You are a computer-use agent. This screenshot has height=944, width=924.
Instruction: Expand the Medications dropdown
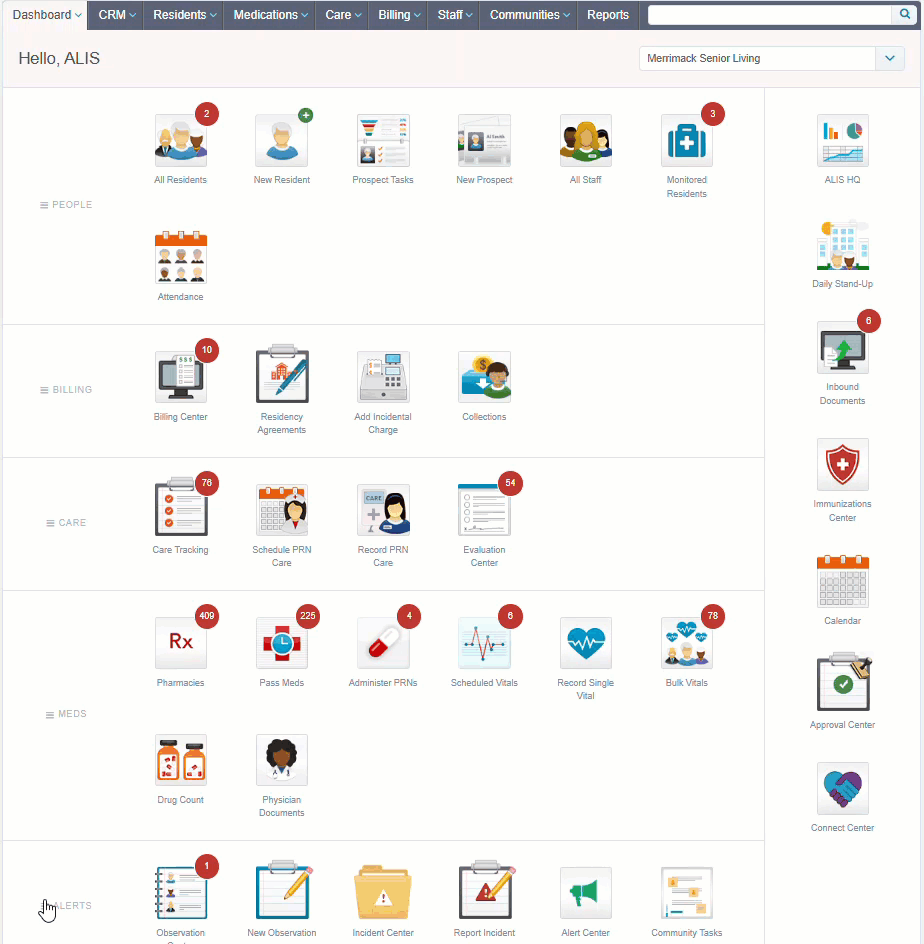pyautogui.click(x=268, y=14)
